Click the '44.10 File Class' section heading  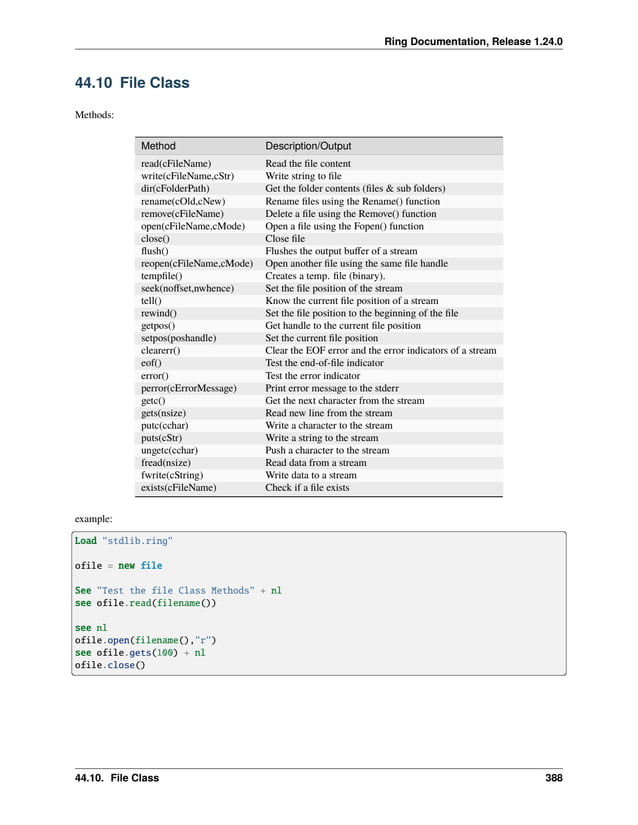[x=132, y=83]
